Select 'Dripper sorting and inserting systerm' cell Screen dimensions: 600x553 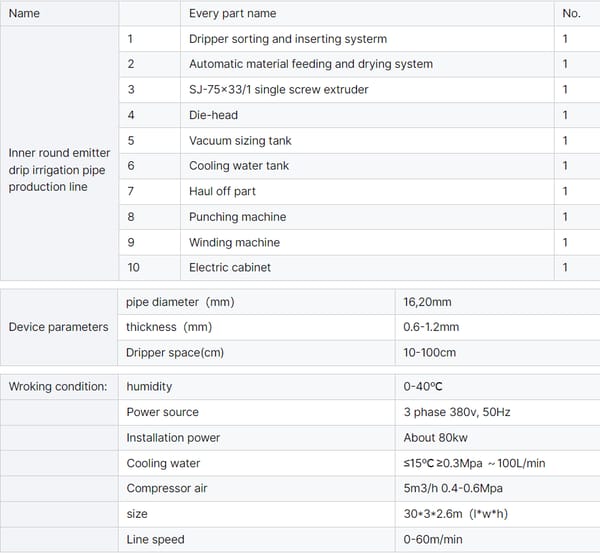point(288,39)
